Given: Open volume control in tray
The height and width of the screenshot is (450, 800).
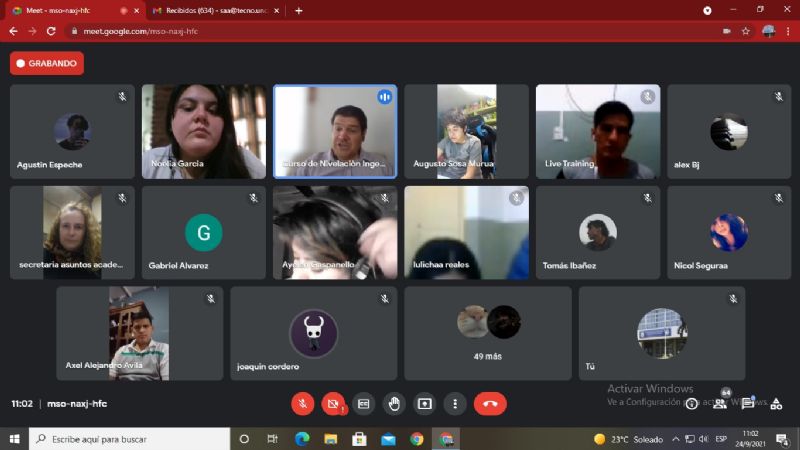Looking at the screenshot, I should click(704, 439).
